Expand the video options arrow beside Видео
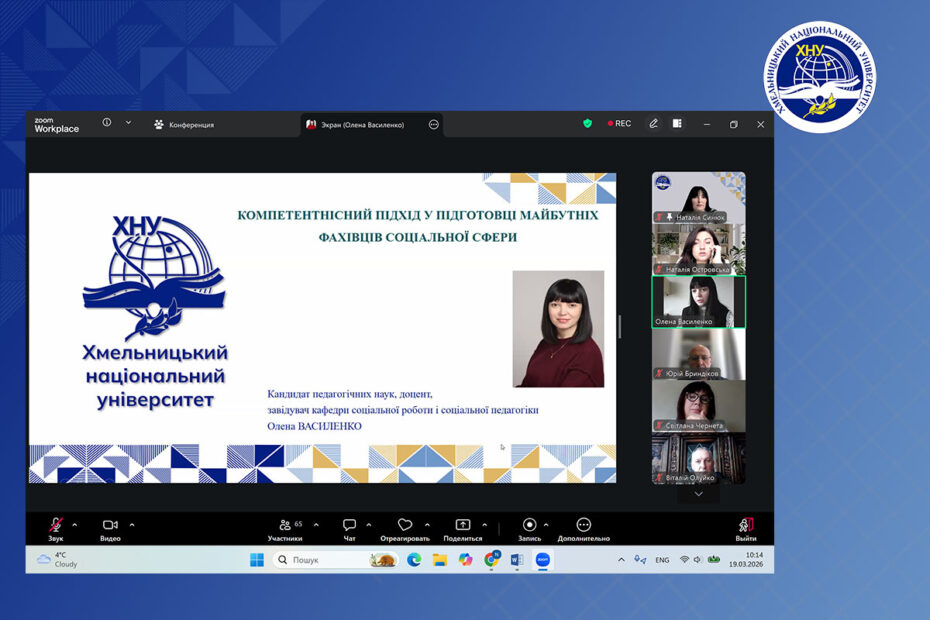This screenshot has height=620, width=930. [x=132, y=524]
